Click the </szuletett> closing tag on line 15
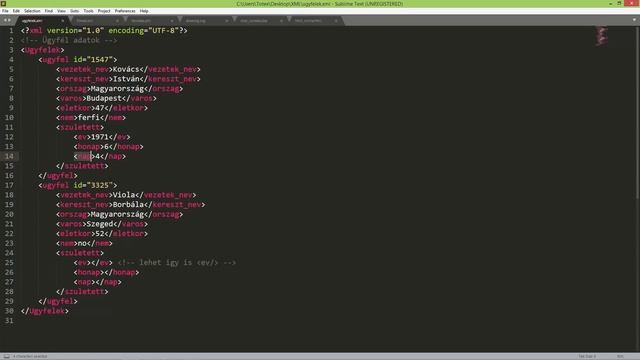640x360 pixels. [x=82, y=166]
